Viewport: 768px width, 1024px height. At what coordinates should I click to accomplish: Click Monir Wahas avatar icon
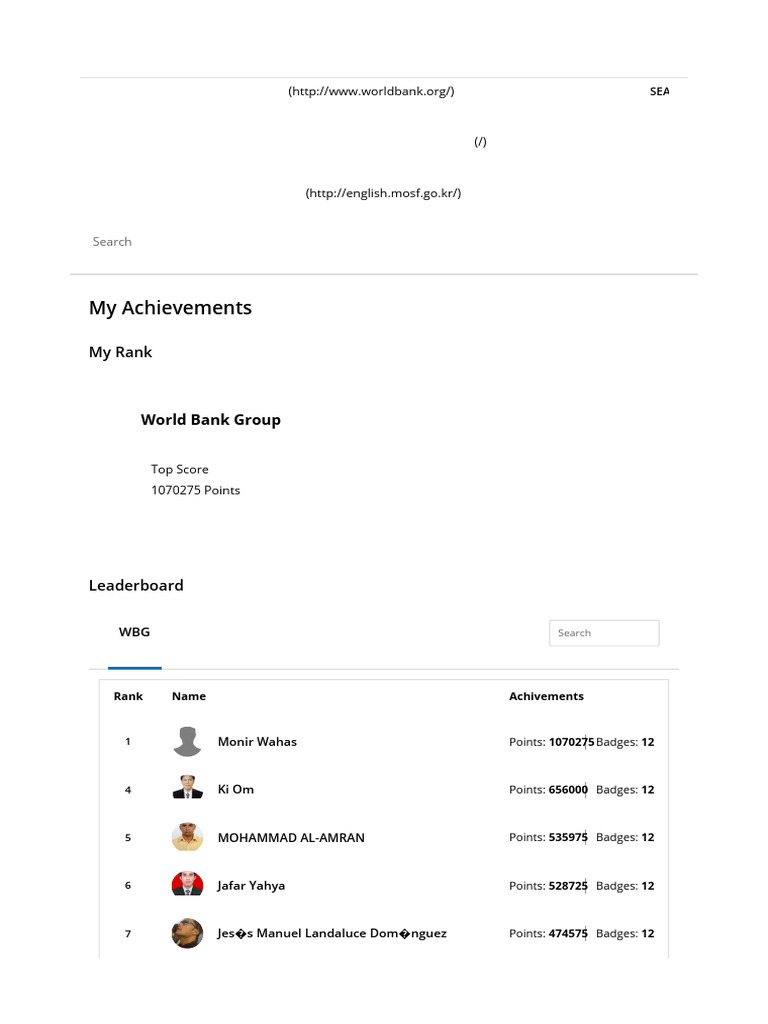pyautogui.click(x=187, y=741)
